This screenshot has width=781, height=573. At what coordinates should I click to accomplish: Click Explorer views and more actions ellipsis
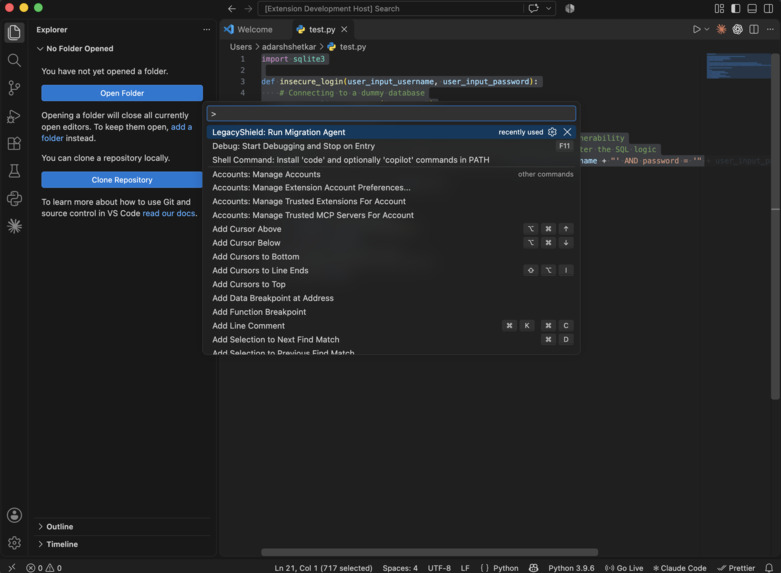click(206, 29)
